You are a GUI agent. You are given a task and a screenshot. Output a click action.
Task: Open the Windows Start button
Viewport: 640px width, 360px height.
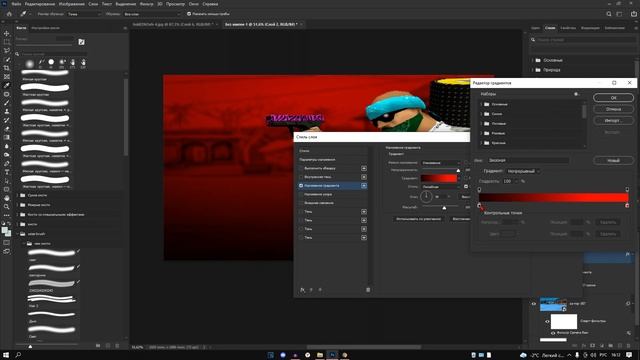[6, 355]
